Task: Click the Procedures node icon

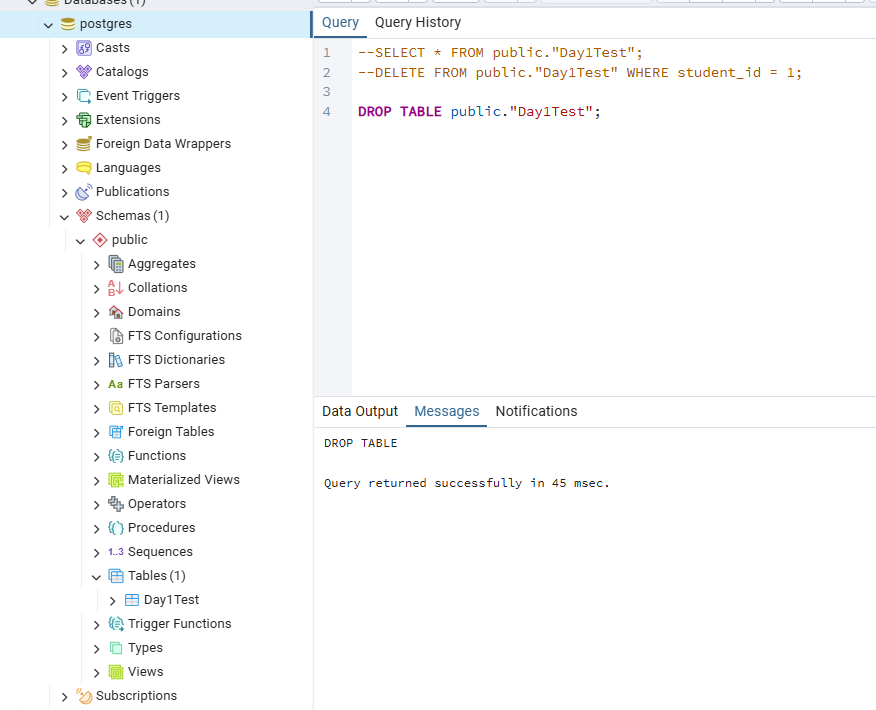Action: 116,528
